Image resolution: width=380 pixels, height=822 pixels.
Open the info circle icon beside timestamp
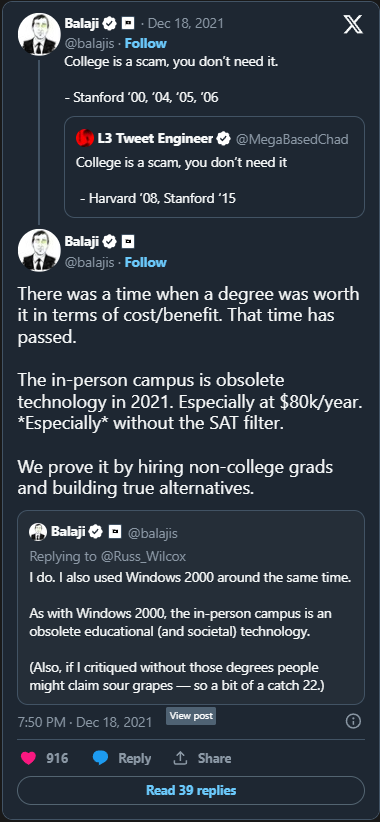pos(353,721)
